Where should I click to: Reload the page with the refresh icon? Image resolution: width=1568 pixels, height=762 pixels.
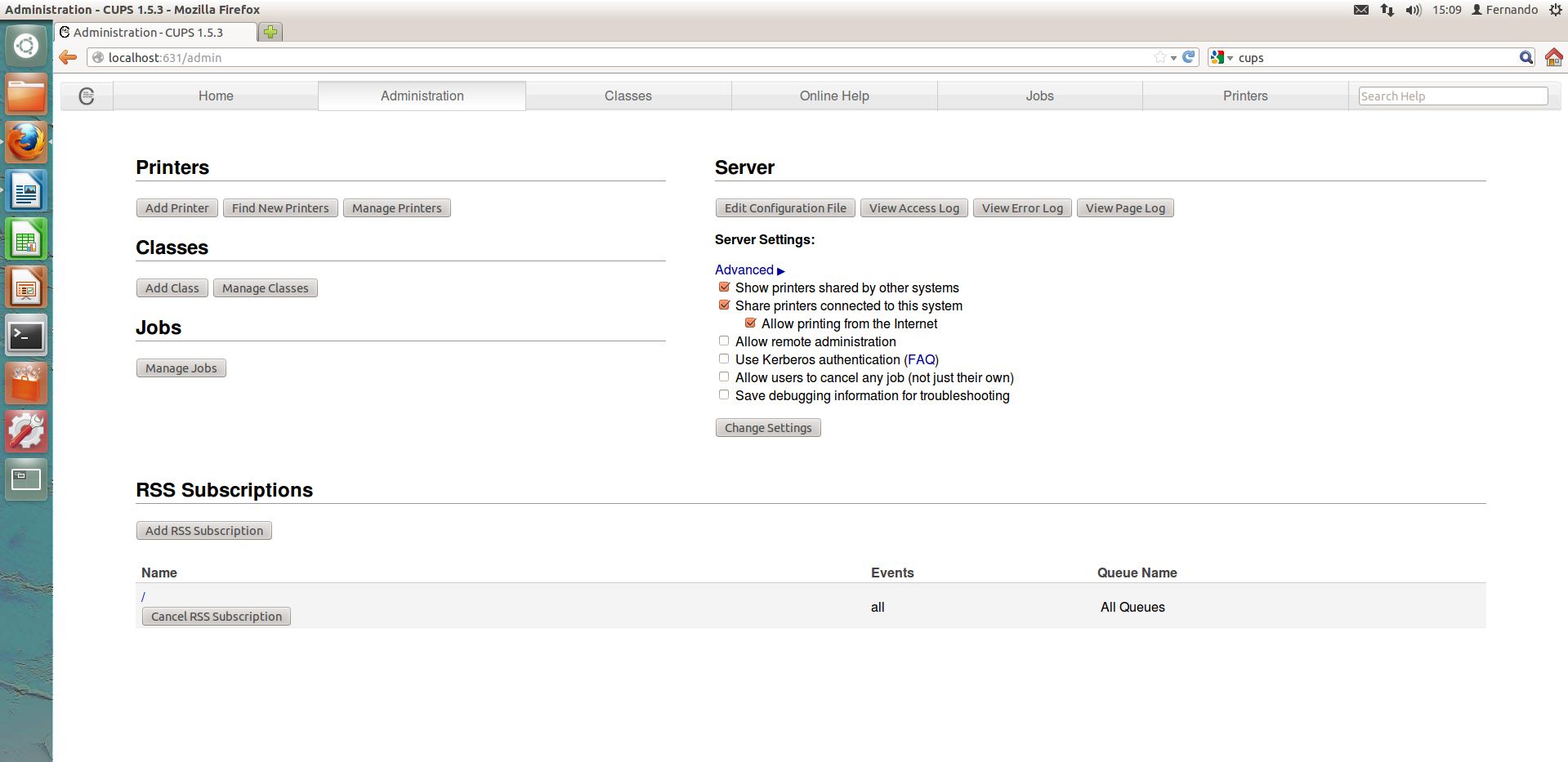(1189, 57)
